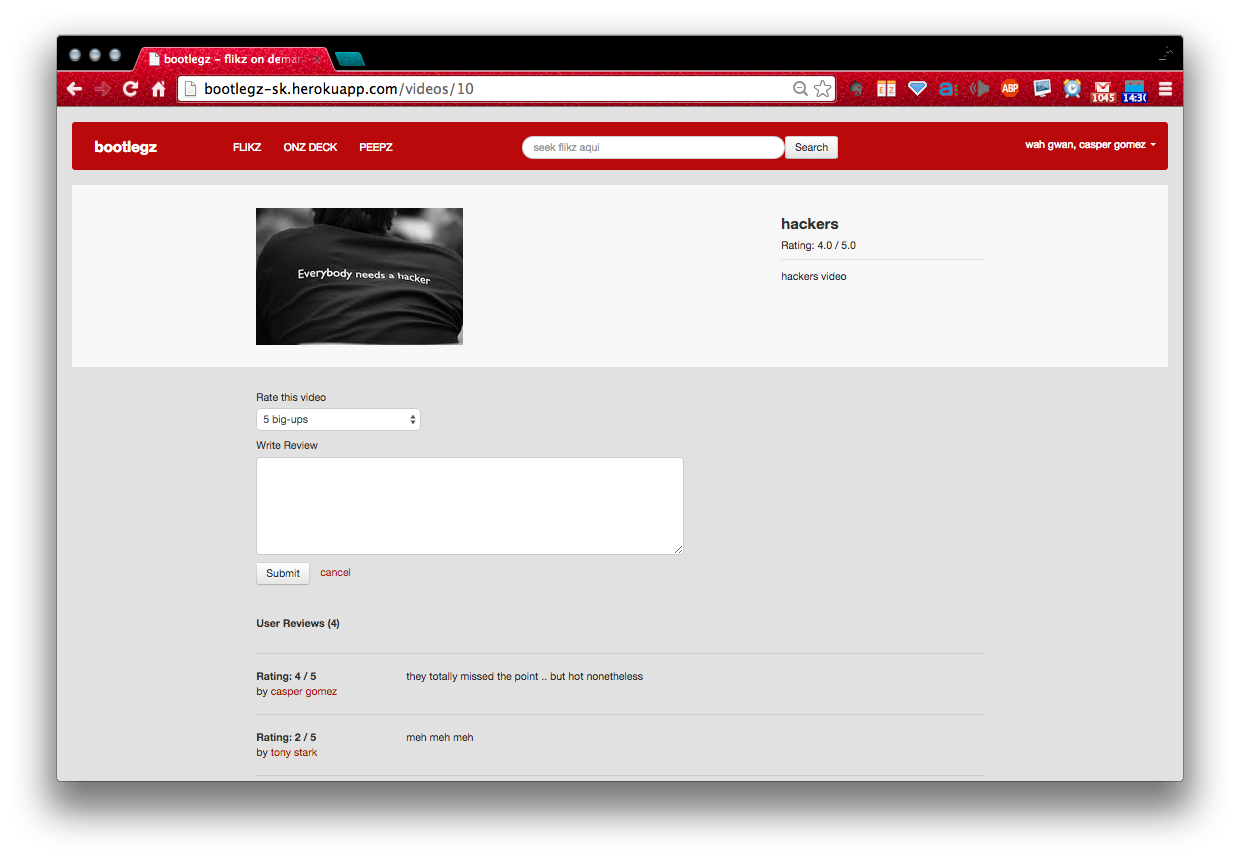Click the 'Everybody needs a hacker' video image
The width and height of the screenshot is (1240, 860).
tap(359, 276)
